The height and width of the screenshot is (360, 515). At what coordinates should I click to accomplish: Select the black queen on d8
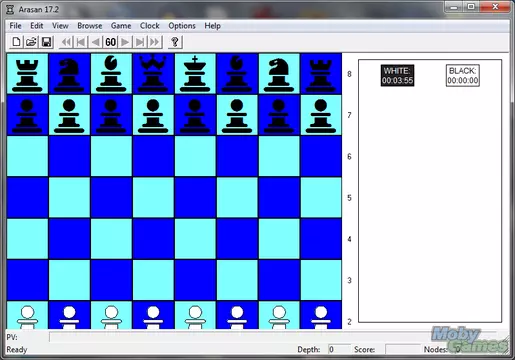pos(153,74)
